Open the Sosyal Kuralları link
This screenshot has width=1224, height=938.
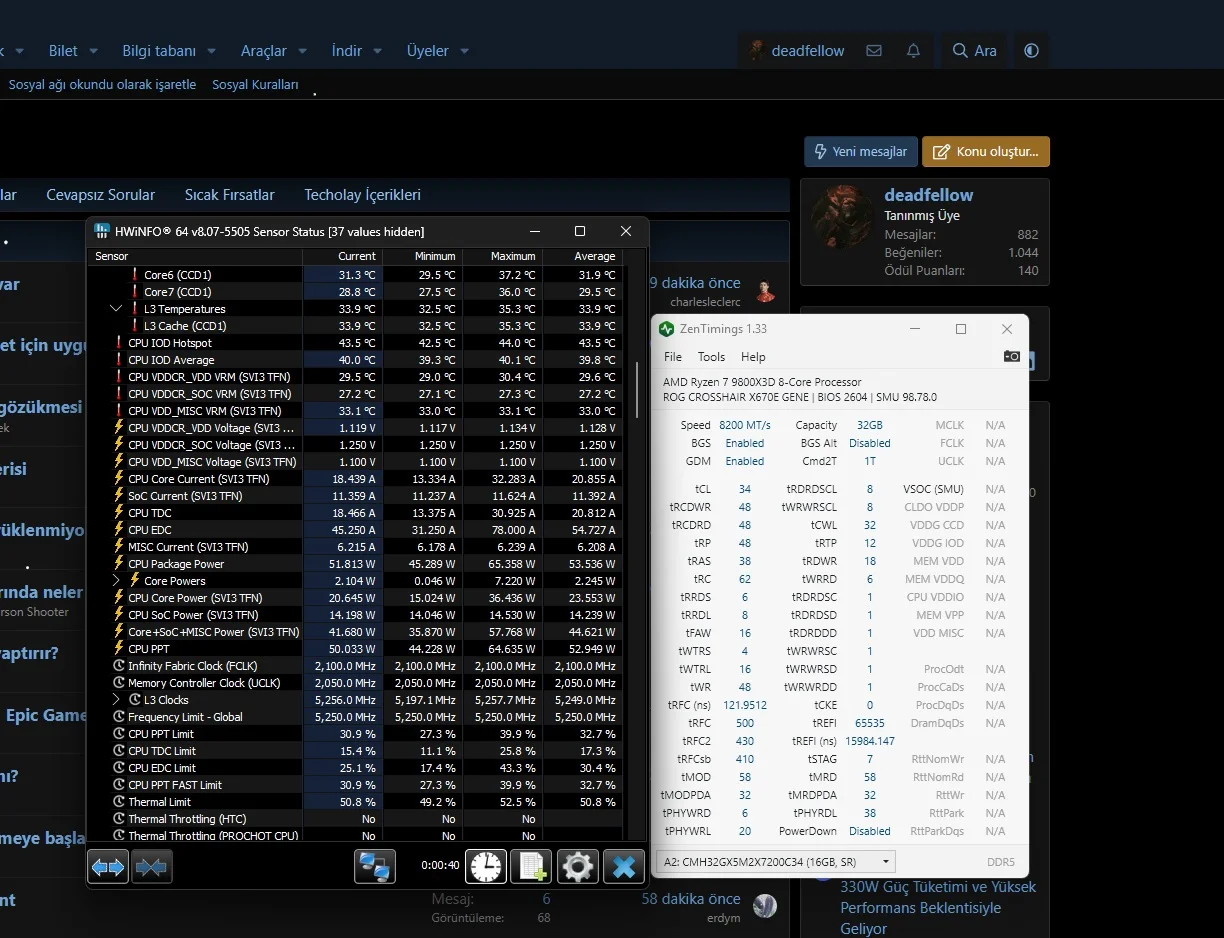(x=255, y=85)
